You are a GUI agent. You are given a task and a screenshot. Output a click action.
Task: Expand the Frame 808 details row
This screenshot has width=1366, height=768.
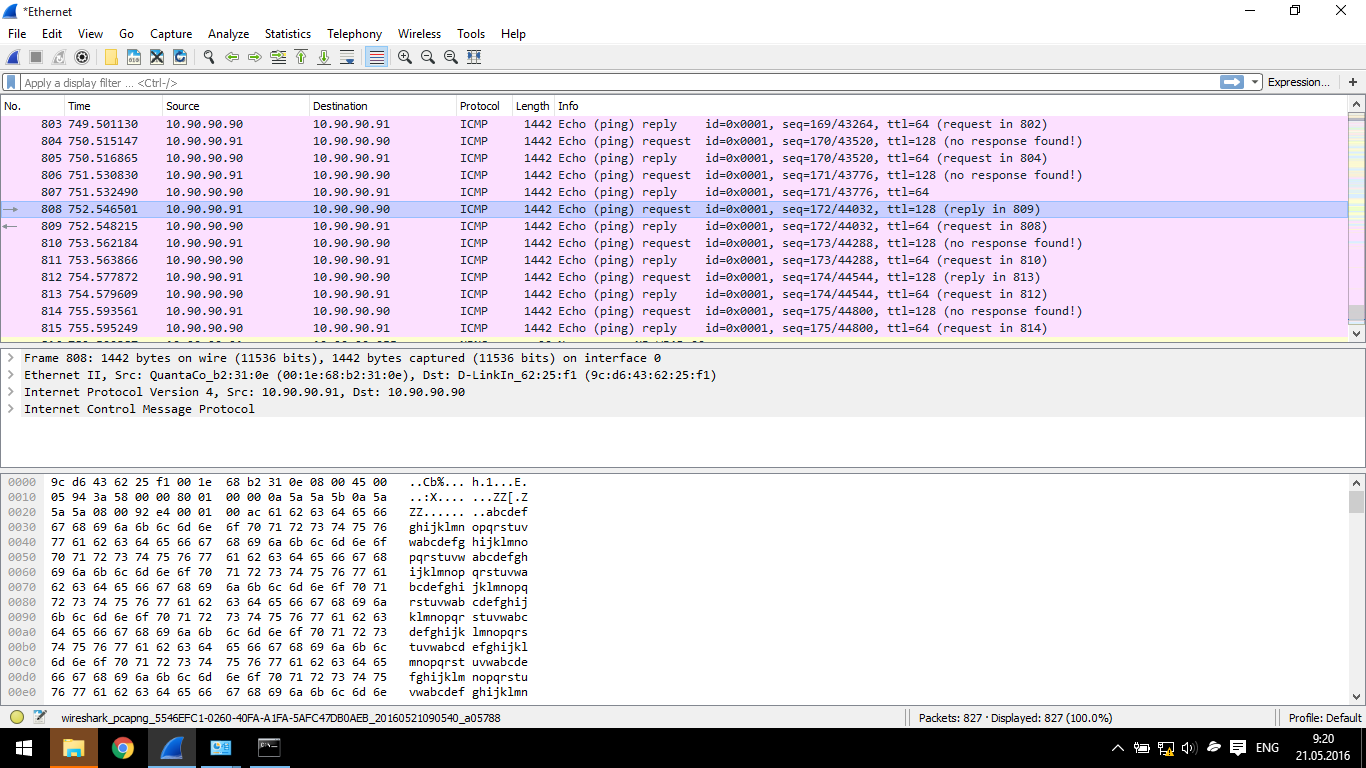click(x=10, y=358)
